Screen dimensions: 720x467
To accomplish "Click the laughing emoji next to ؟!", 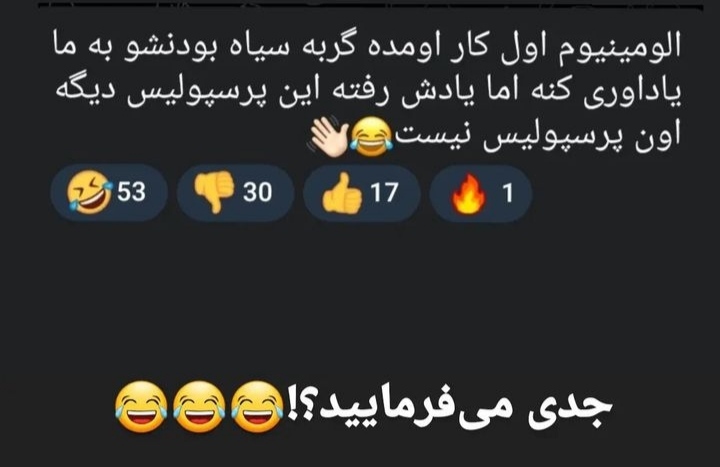I will (257, 406).
